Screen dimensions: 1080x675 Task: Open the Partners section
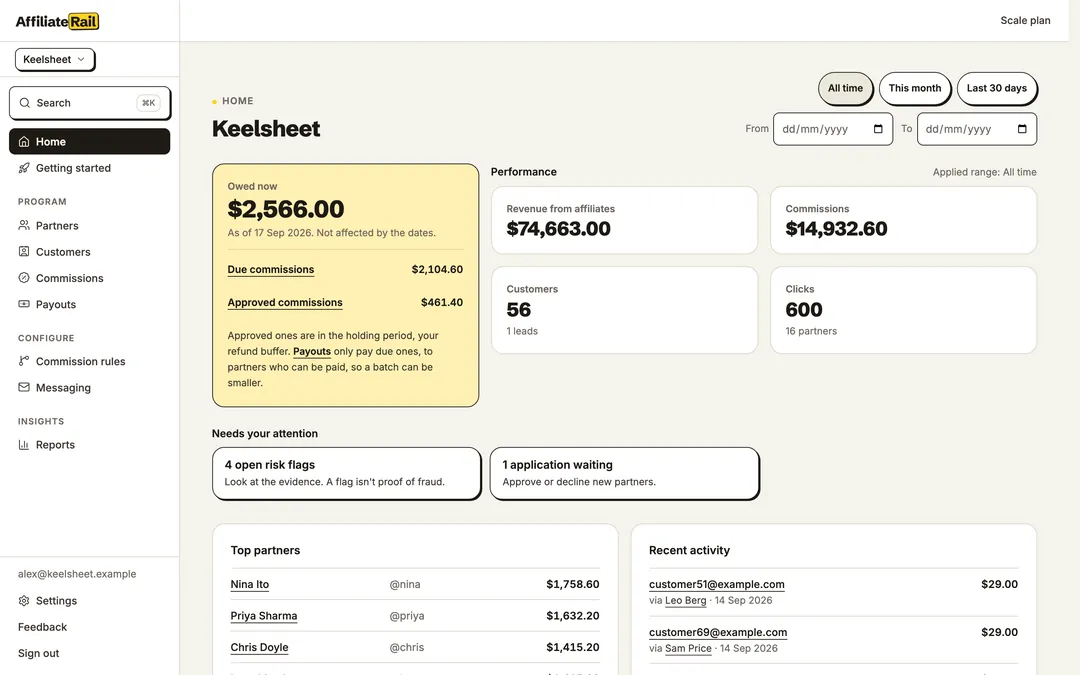pyautogui.click(x=90, y=225)
